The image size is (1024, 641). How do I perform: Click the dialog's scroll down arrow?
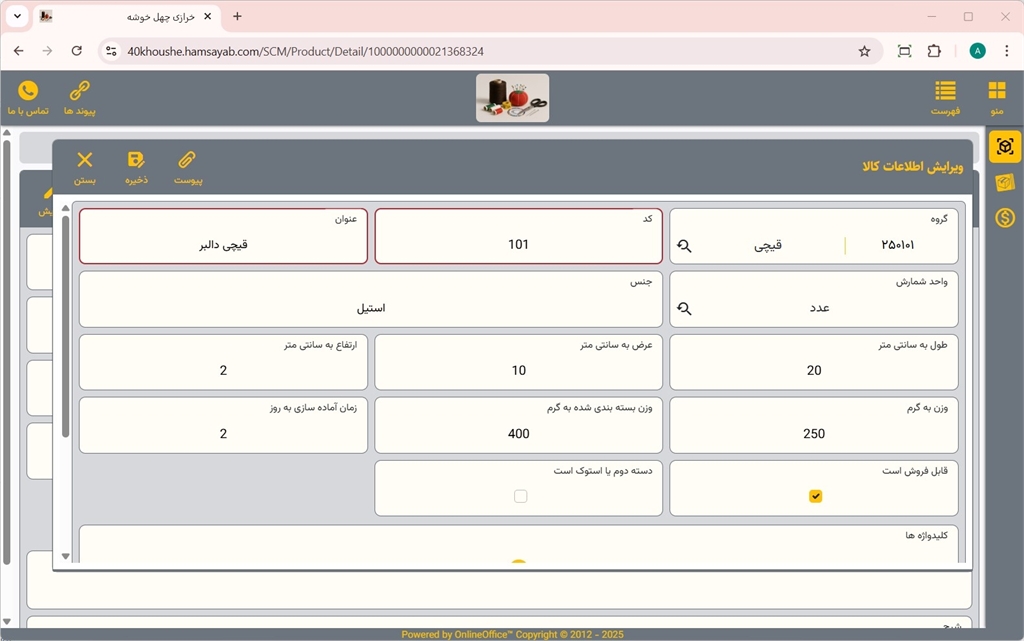click(66, 556)
